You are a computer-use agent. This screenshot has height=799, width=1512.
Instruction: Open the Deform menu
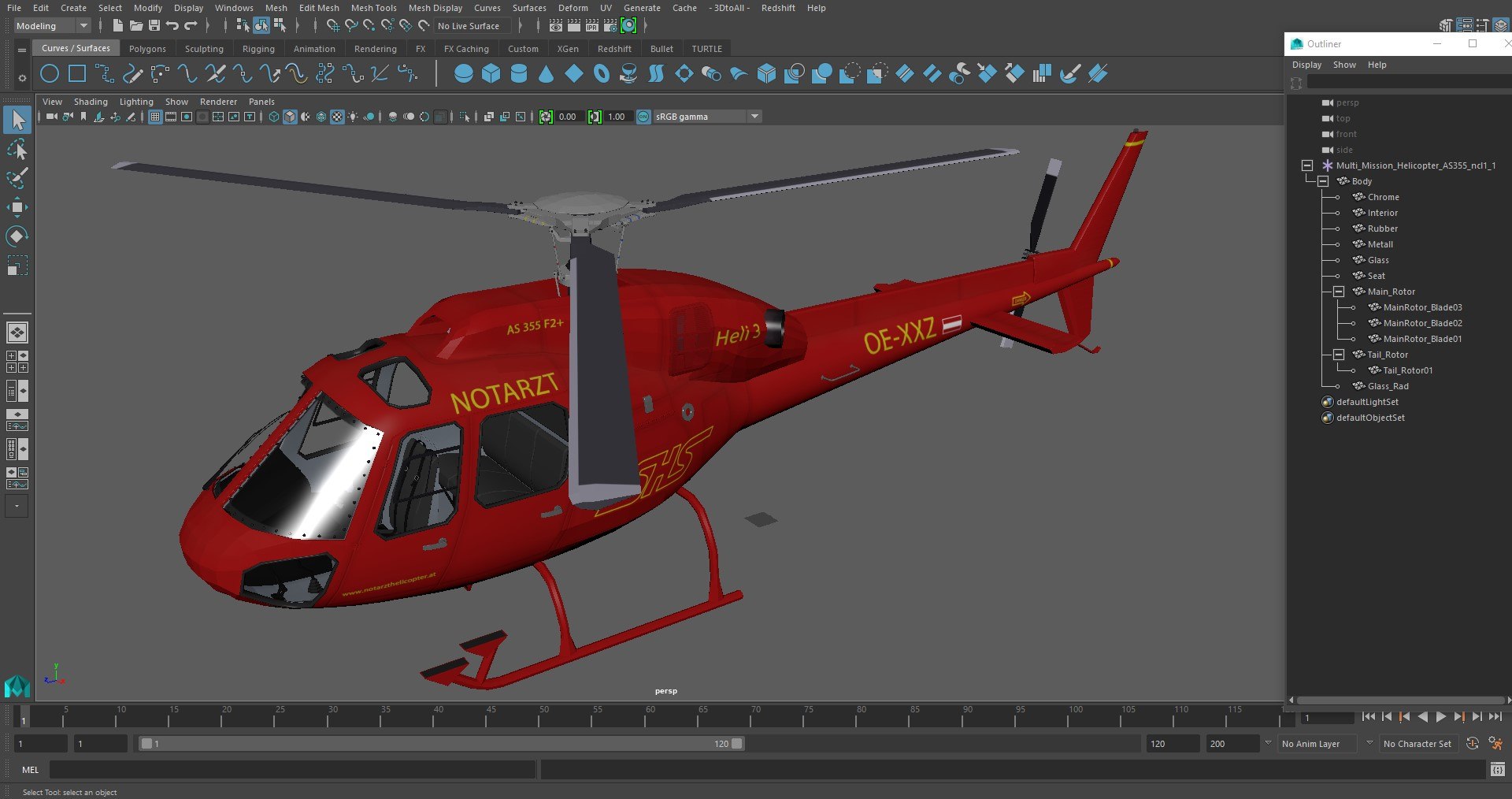click(573, 8)
